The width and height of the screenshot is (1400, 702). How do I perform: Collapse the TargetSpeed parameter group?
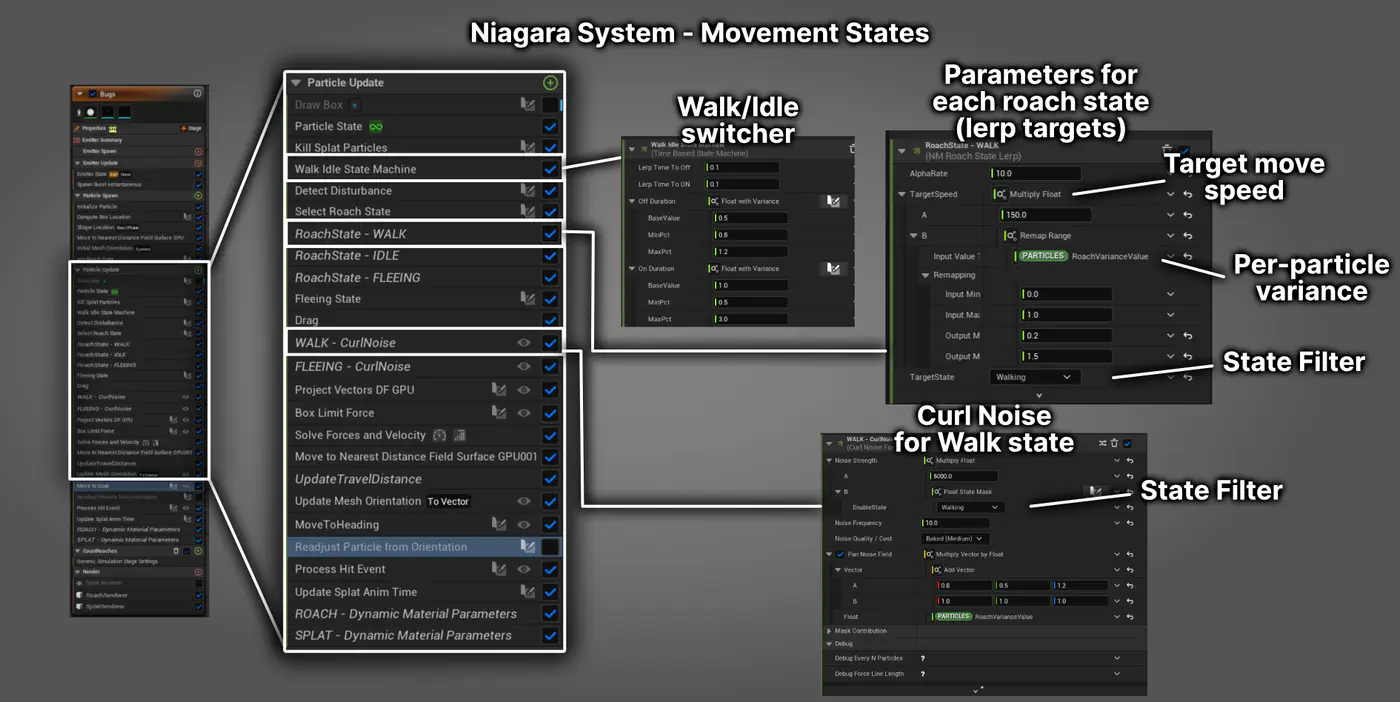pos(902,194)
